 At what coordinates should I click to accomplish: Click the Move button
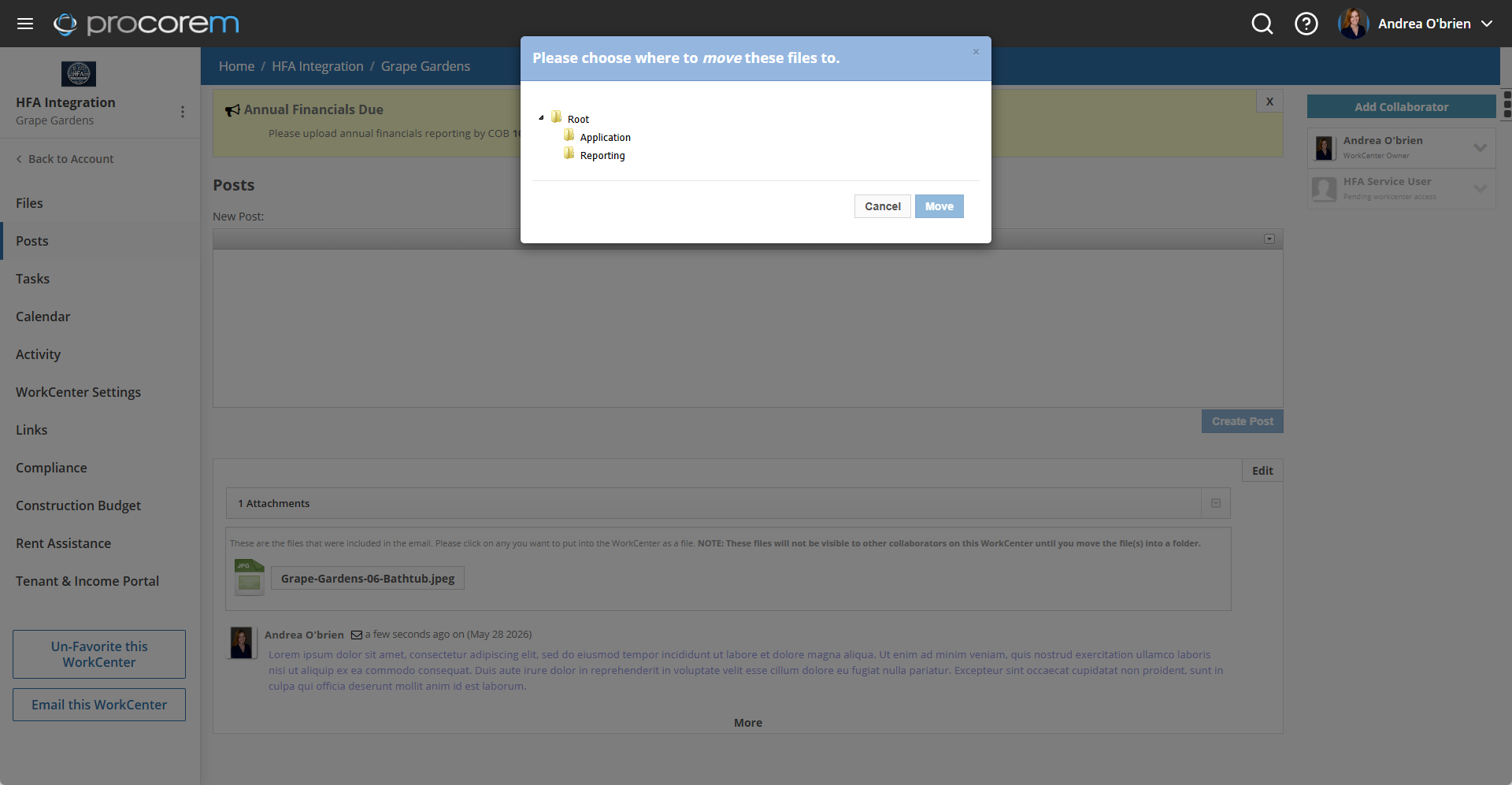939,206
